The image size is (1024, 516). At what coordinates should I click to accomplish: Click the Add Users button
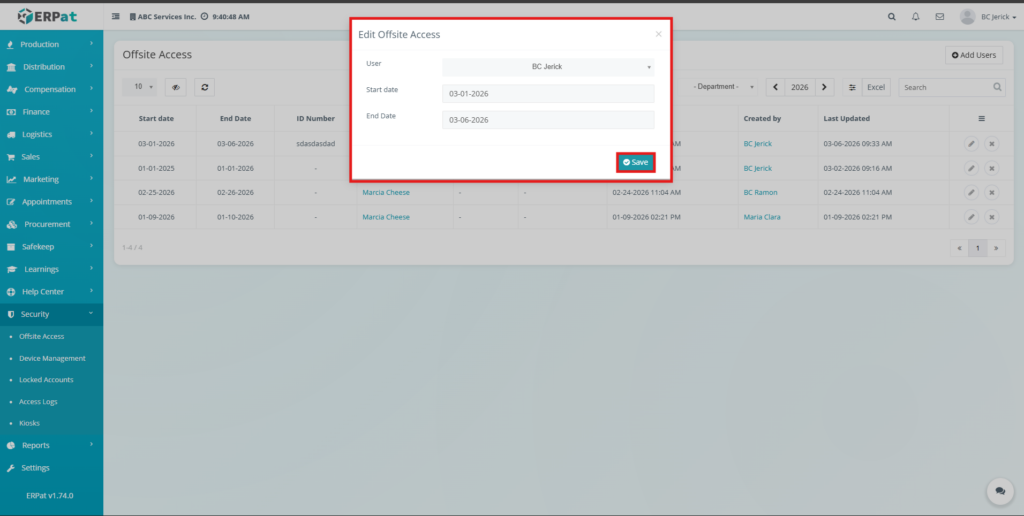tap(973, 55)
